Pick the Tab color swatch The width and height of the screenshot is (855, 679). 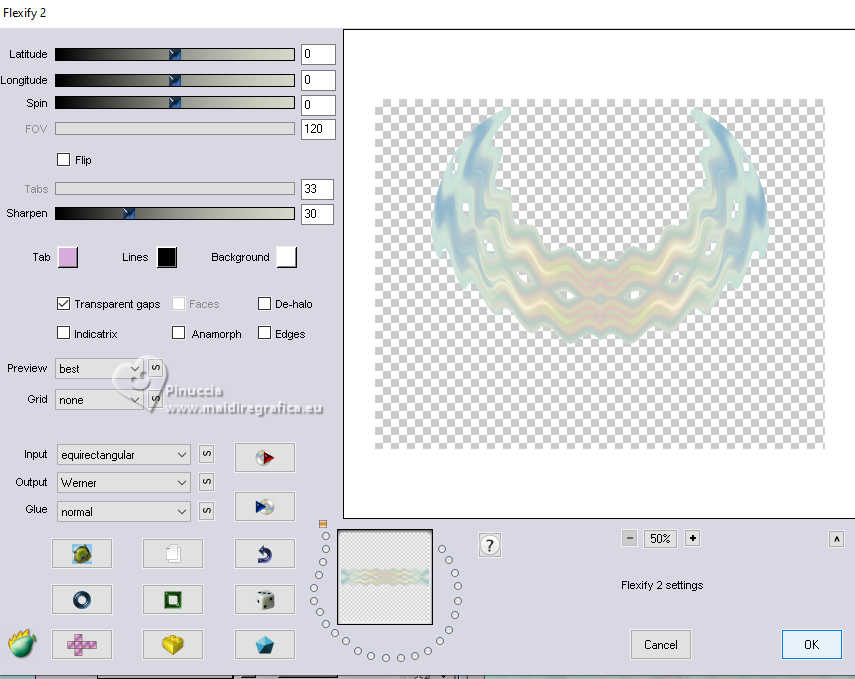(x=68, y=257)
